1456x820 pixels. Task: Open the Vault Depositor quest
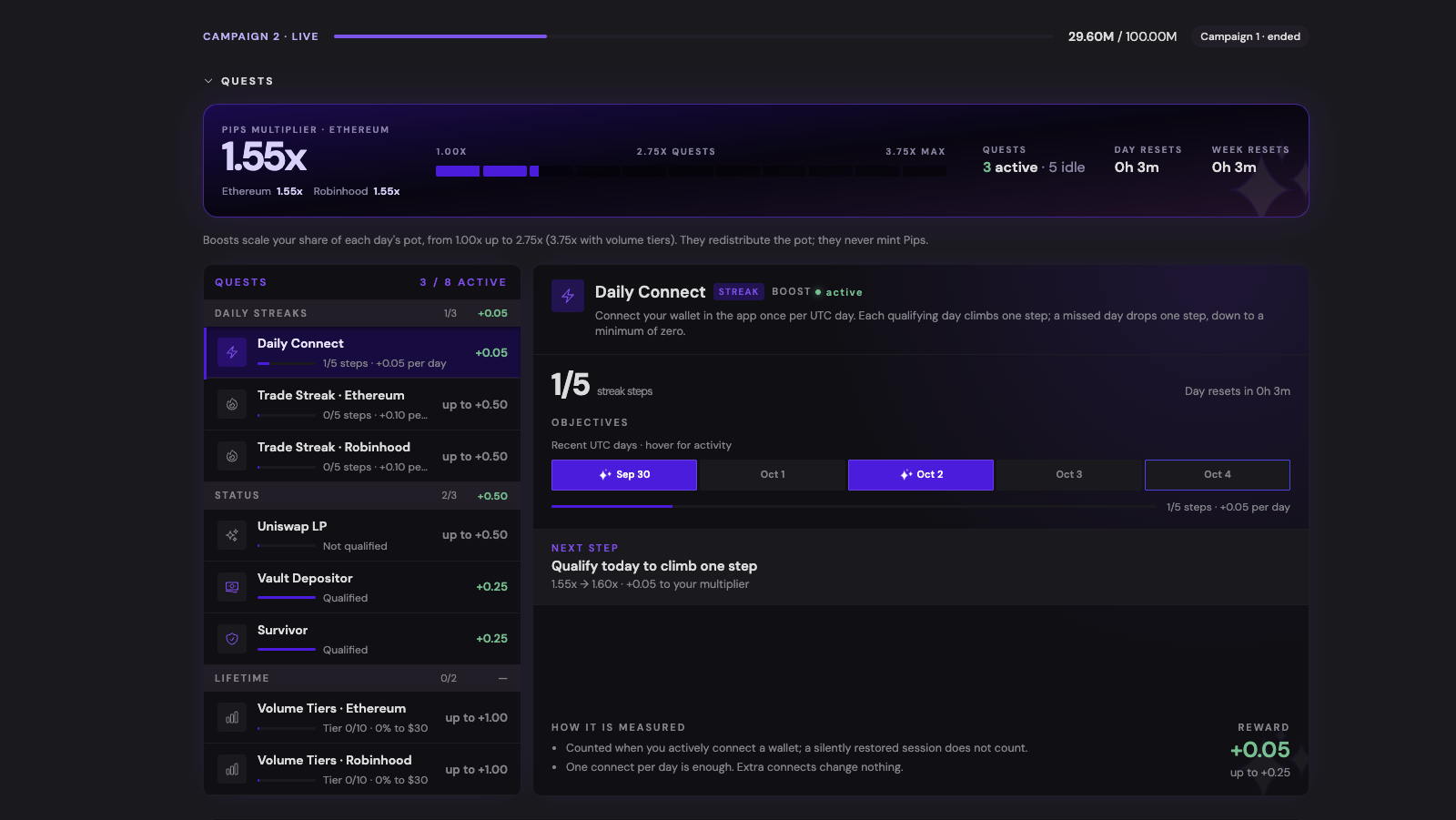tap(362, 587)
